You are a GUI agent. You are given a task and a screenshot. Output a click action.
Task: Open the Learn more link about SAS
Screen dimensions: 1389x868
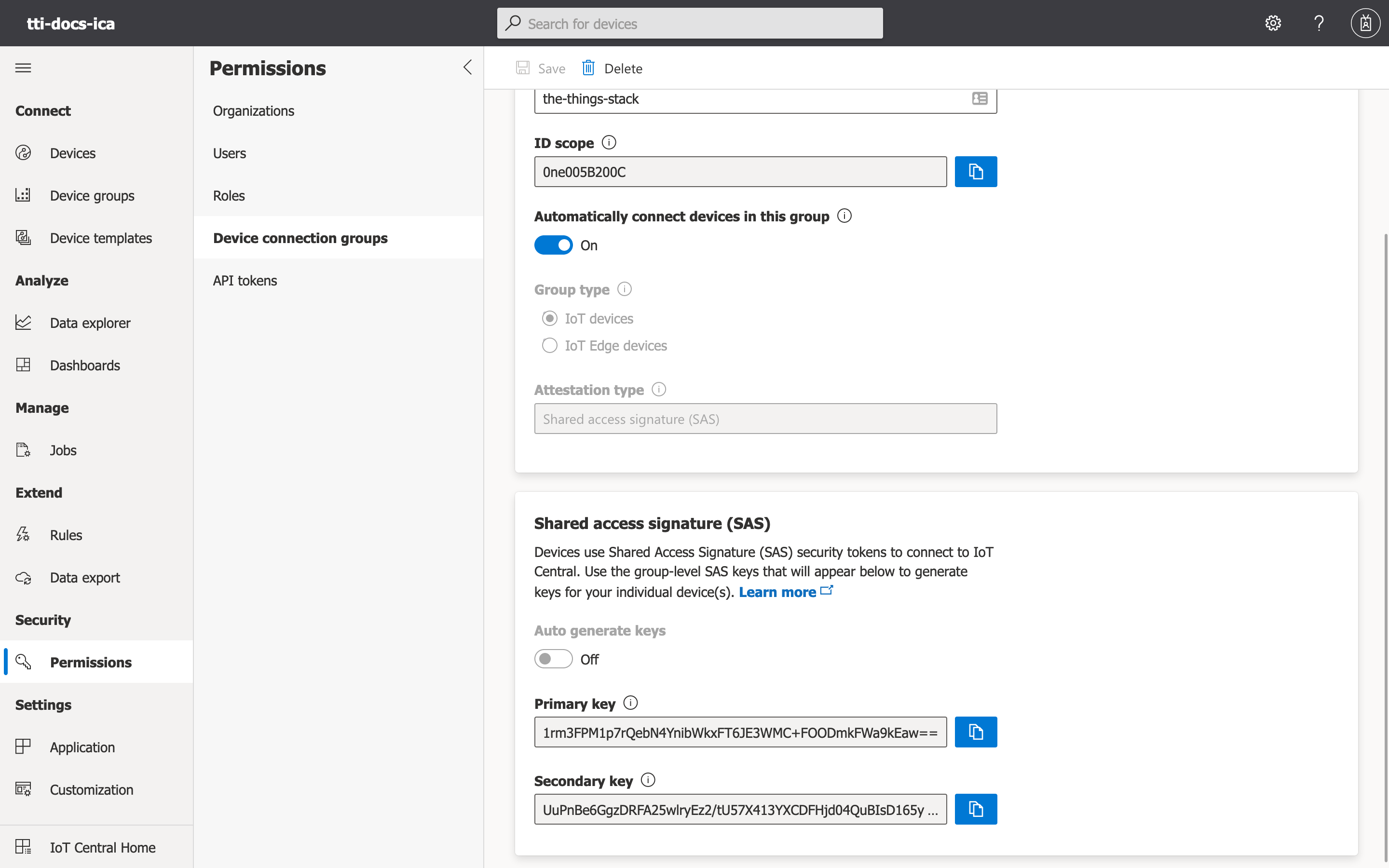coord(777,592)
